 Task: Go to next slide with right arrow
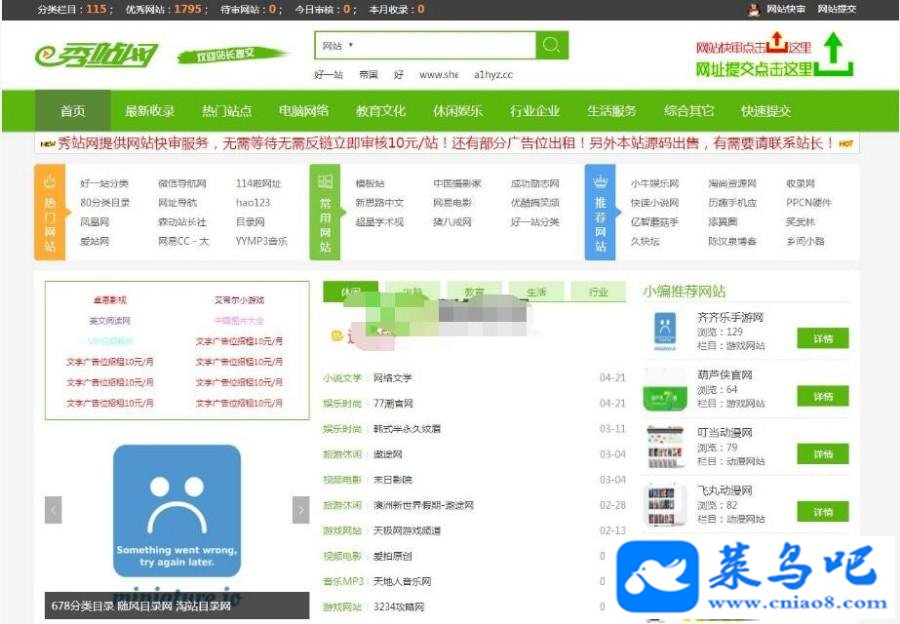(x=301, y=510)
